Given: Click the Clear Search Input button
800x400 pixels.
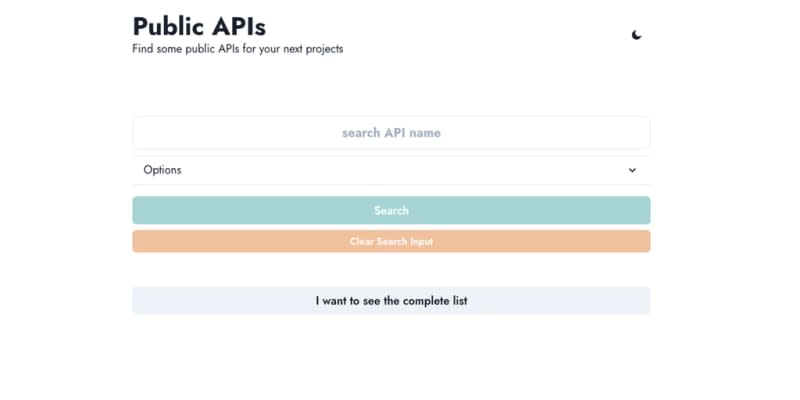Looking at the screenshot, I should (391, 241).
